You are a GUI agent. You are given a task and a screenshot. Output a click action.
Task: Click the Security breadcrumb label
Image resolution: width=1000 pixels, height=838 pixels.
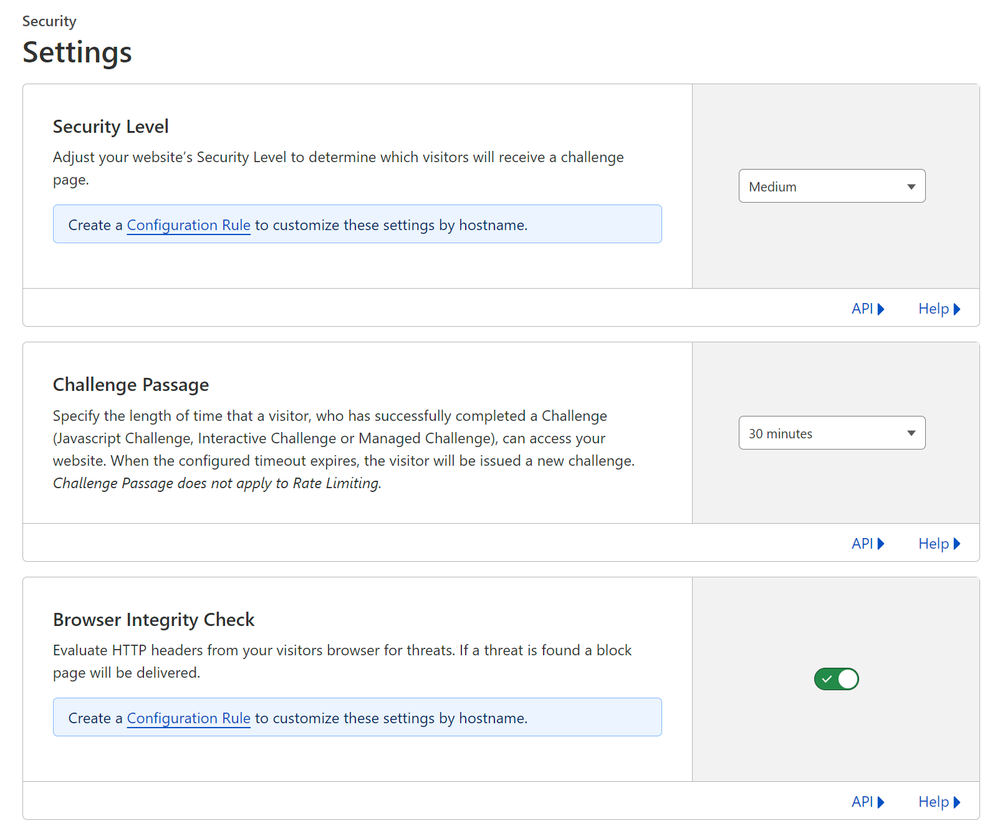pyautogui.click(x=49, y=21)
